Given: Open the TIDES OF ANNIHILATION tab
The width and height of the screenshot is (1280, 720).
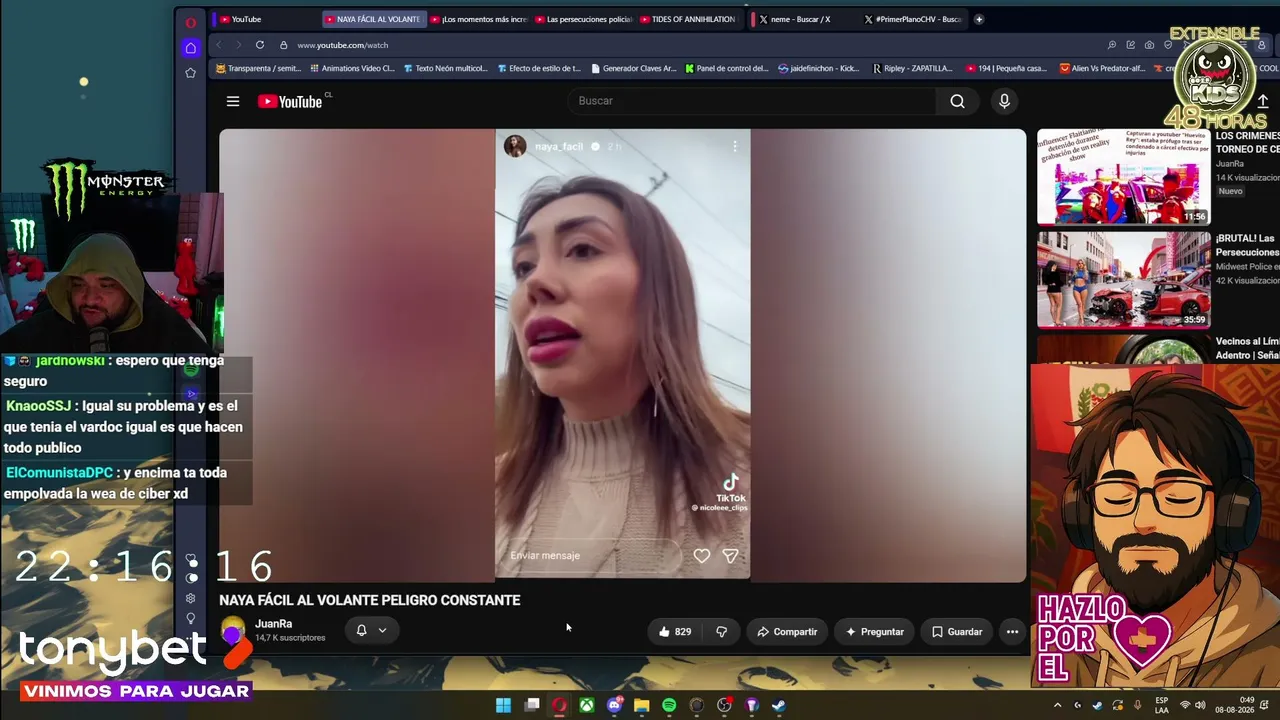Looking at the screenshot, I should pos(688,19).
